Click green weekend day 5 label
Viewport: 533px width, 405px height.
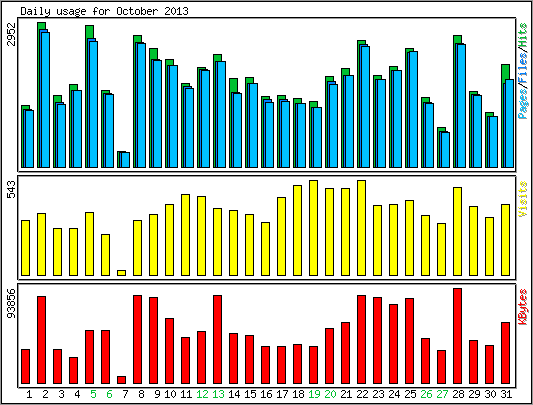tap(93, 394)
